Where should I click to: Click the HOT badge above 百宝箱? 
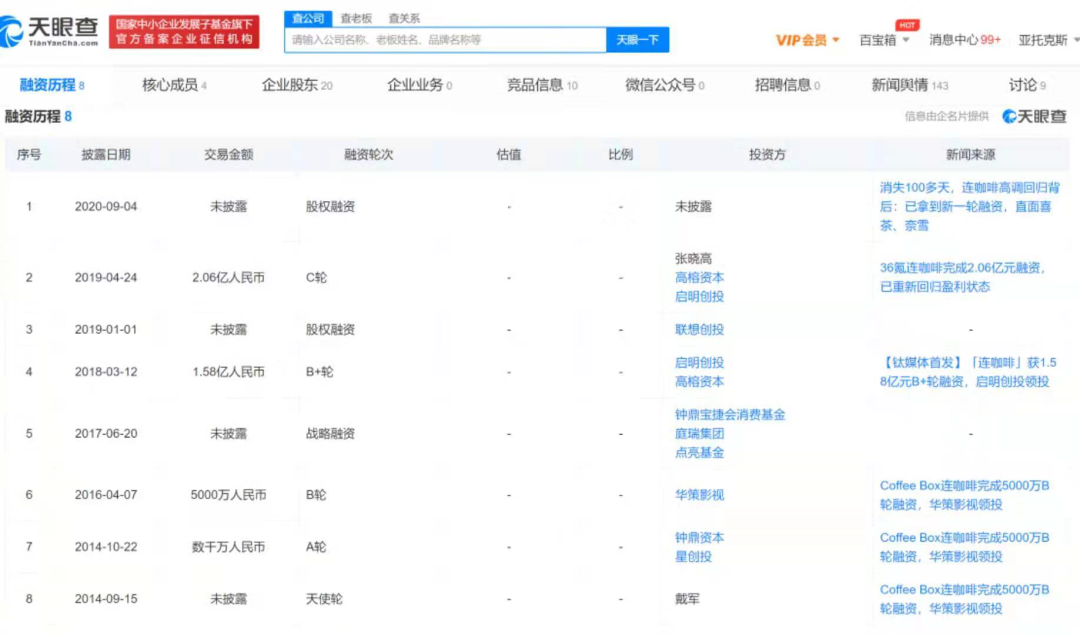click(906, 25)
